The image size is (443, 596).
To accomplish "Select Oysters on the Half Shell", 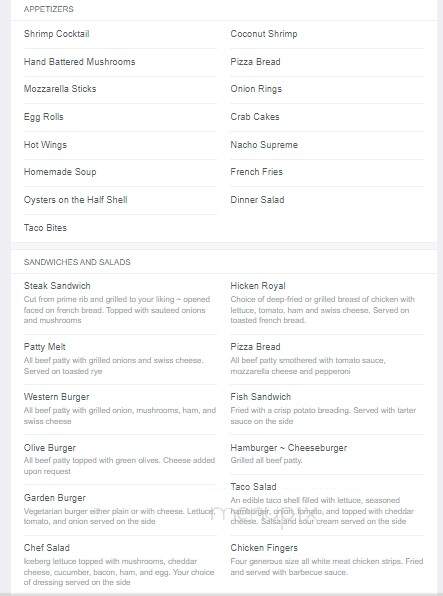I will (76, 200).
